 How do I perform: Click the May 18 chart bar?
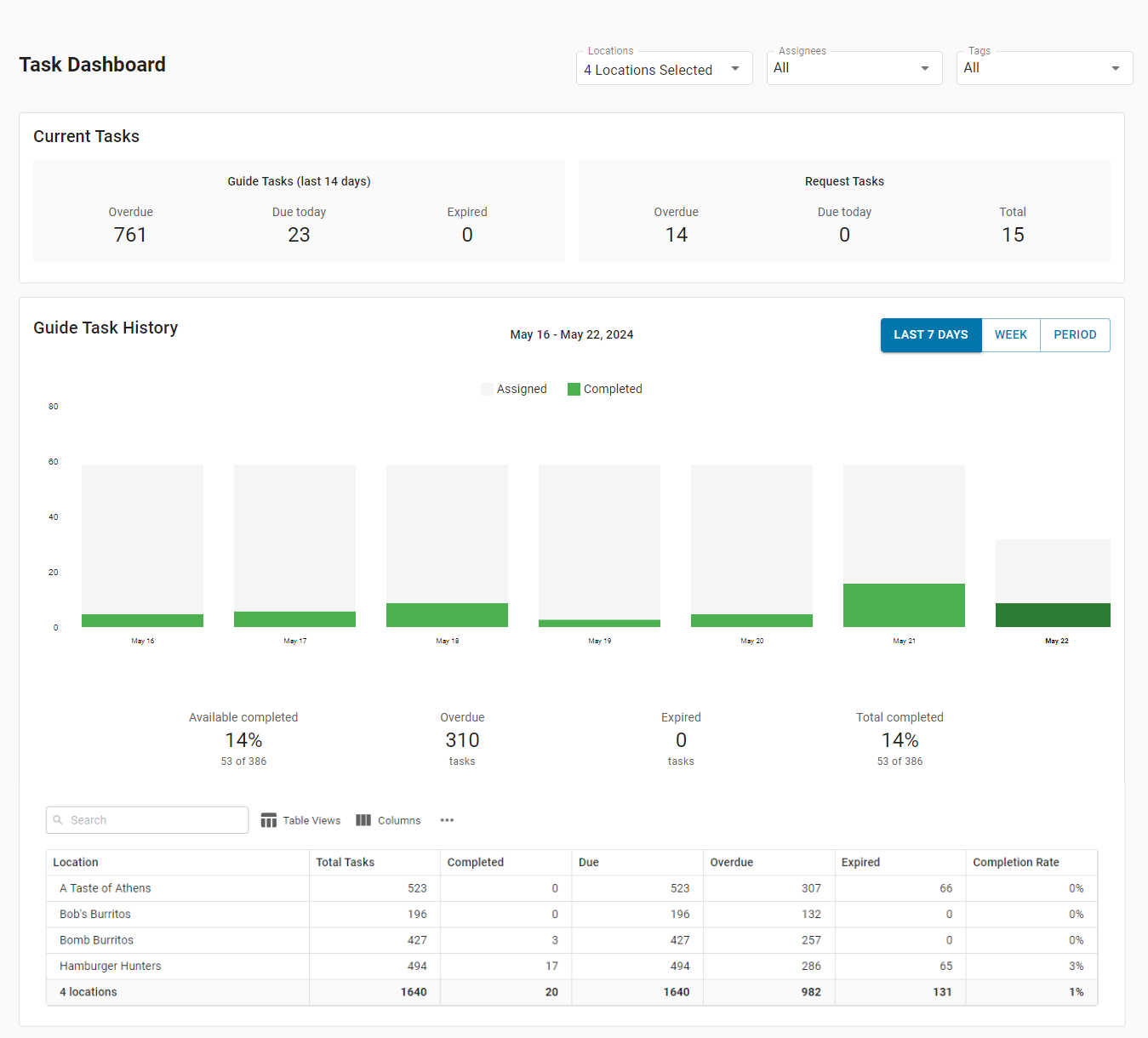(x=447, y=546)
